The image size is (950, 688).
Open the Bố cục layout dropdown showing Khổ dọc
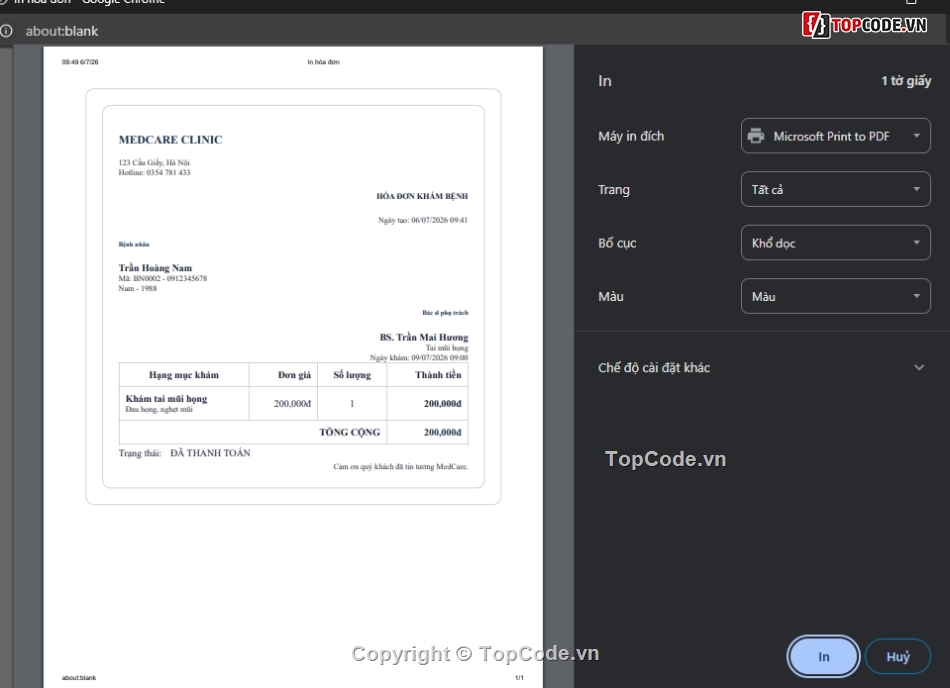pos(835,243)
